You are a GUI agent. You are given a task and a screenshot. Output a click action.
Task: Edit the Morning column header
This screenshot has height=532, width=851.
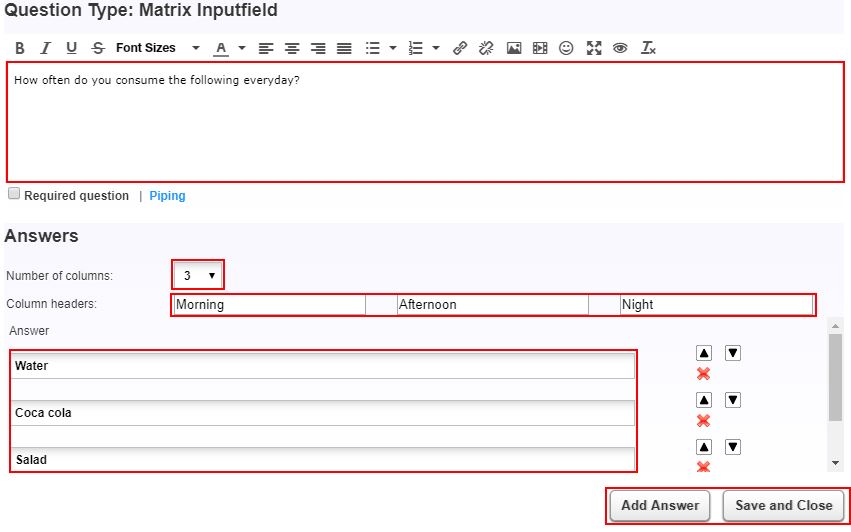point(270,305)
